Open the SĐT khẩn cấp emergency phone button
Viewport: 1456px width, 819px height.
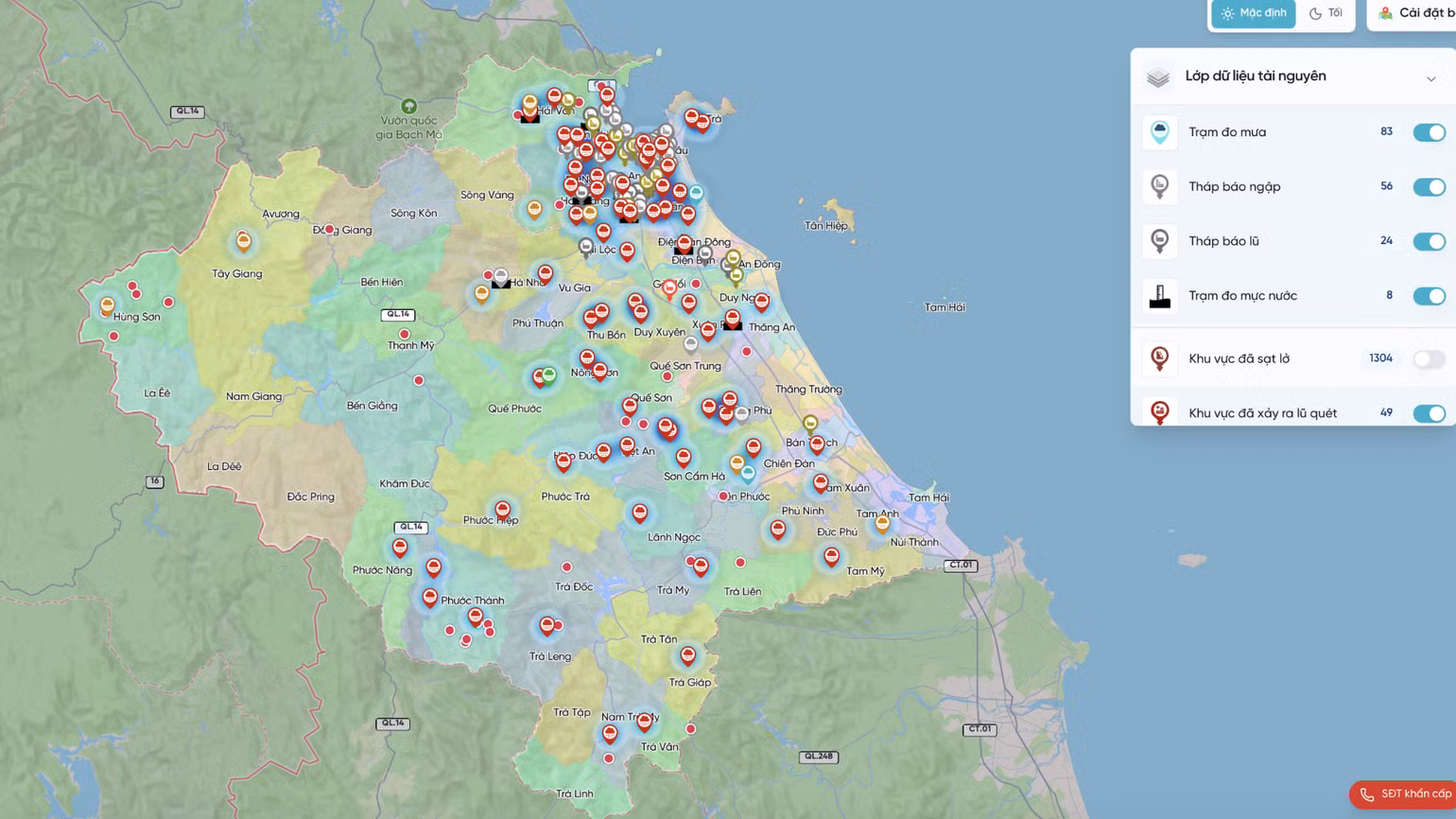(1404, 794)
